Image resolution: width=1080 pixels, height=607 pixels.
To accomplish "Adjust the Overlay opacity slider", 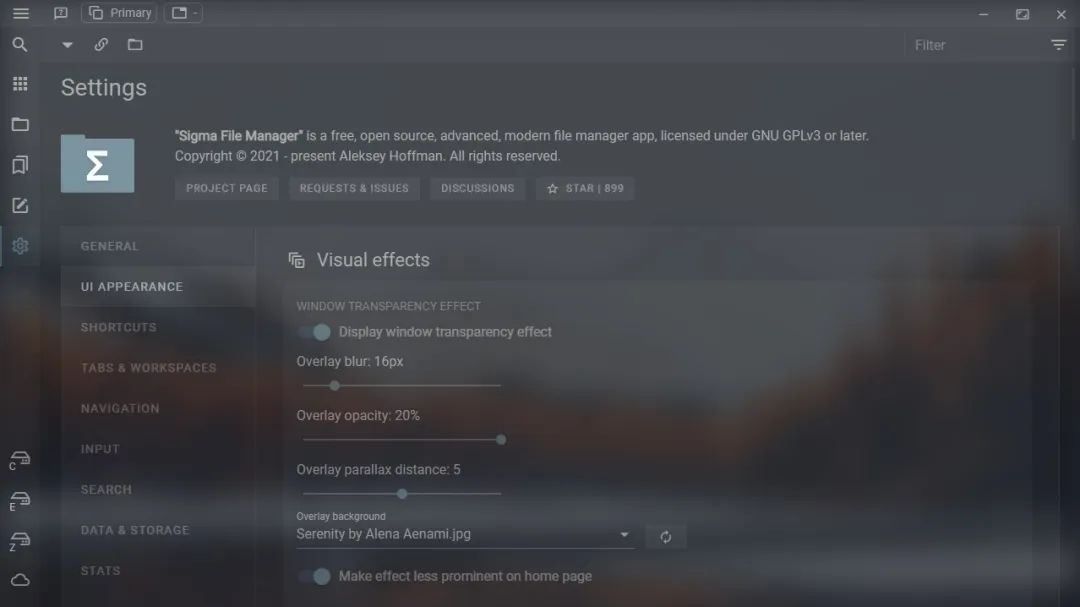I will click(x=402, y=440).
